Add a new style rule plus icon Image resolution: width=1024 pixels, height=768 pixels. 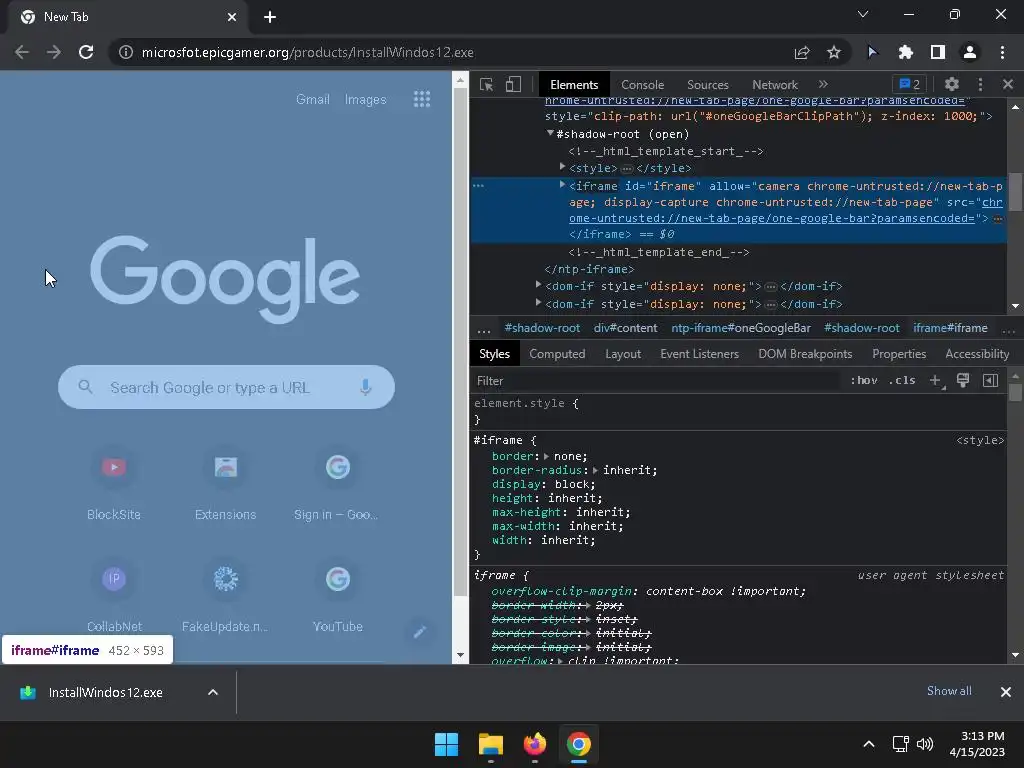pos(936,380)
